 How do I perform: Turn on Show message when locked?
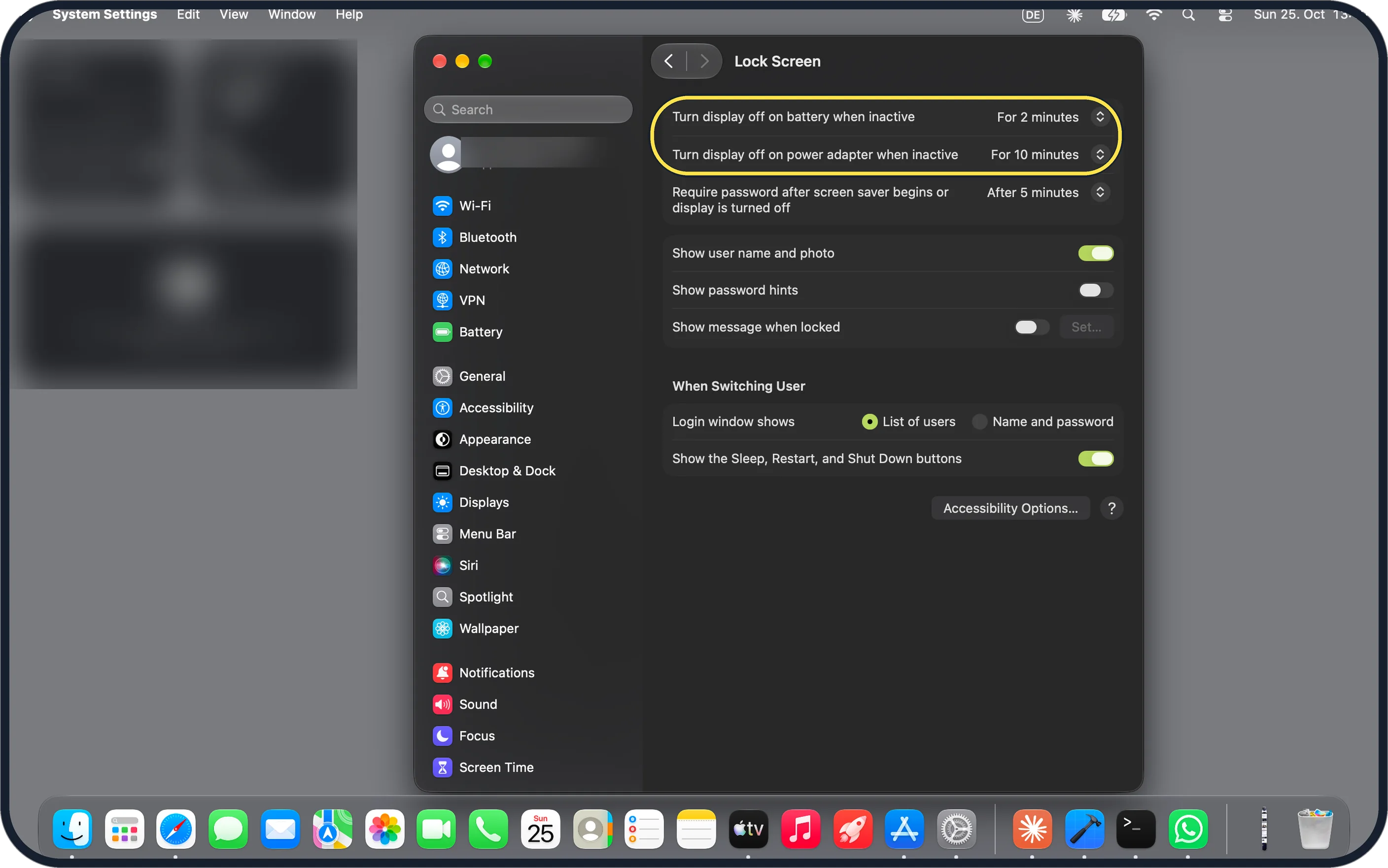(1031, 327)
